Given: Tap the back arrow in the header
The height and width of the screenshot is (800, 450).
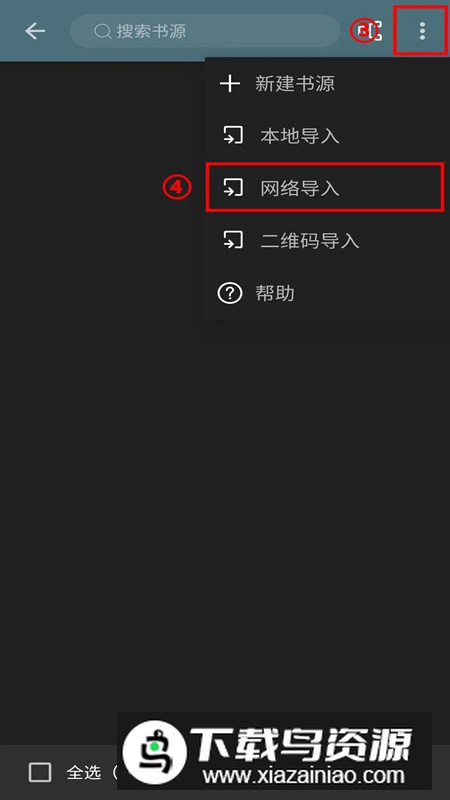Looking at the screenshot, I should coord(35,31).
